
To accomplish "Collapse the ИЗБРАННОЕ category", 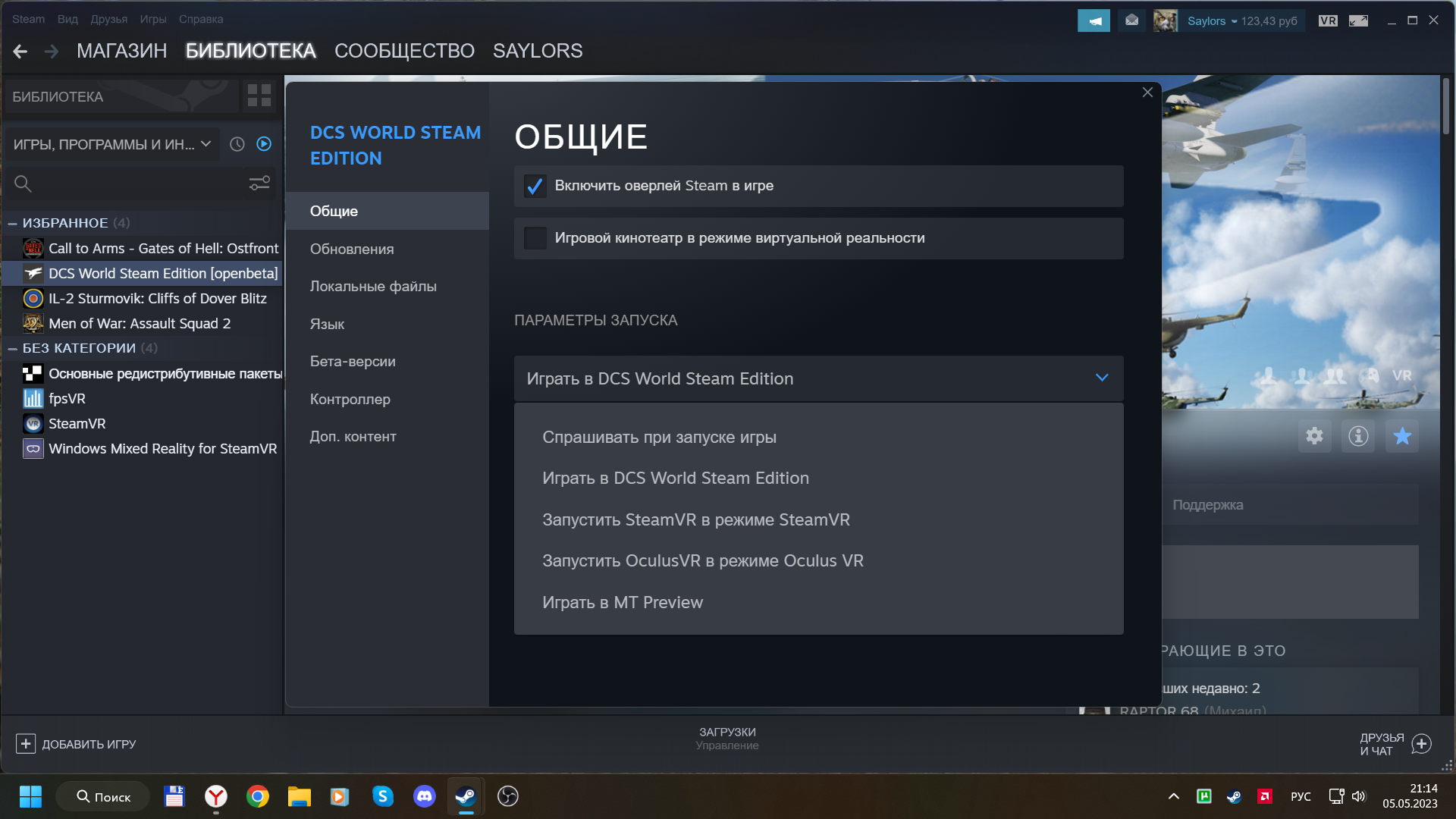I will [x=12, y=223].
